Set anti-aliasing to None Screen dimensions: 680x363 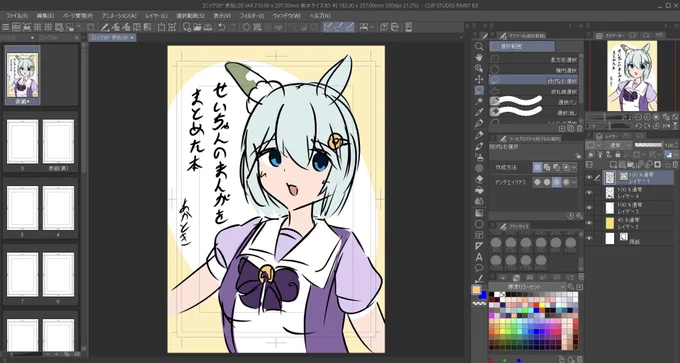point(537,182)
